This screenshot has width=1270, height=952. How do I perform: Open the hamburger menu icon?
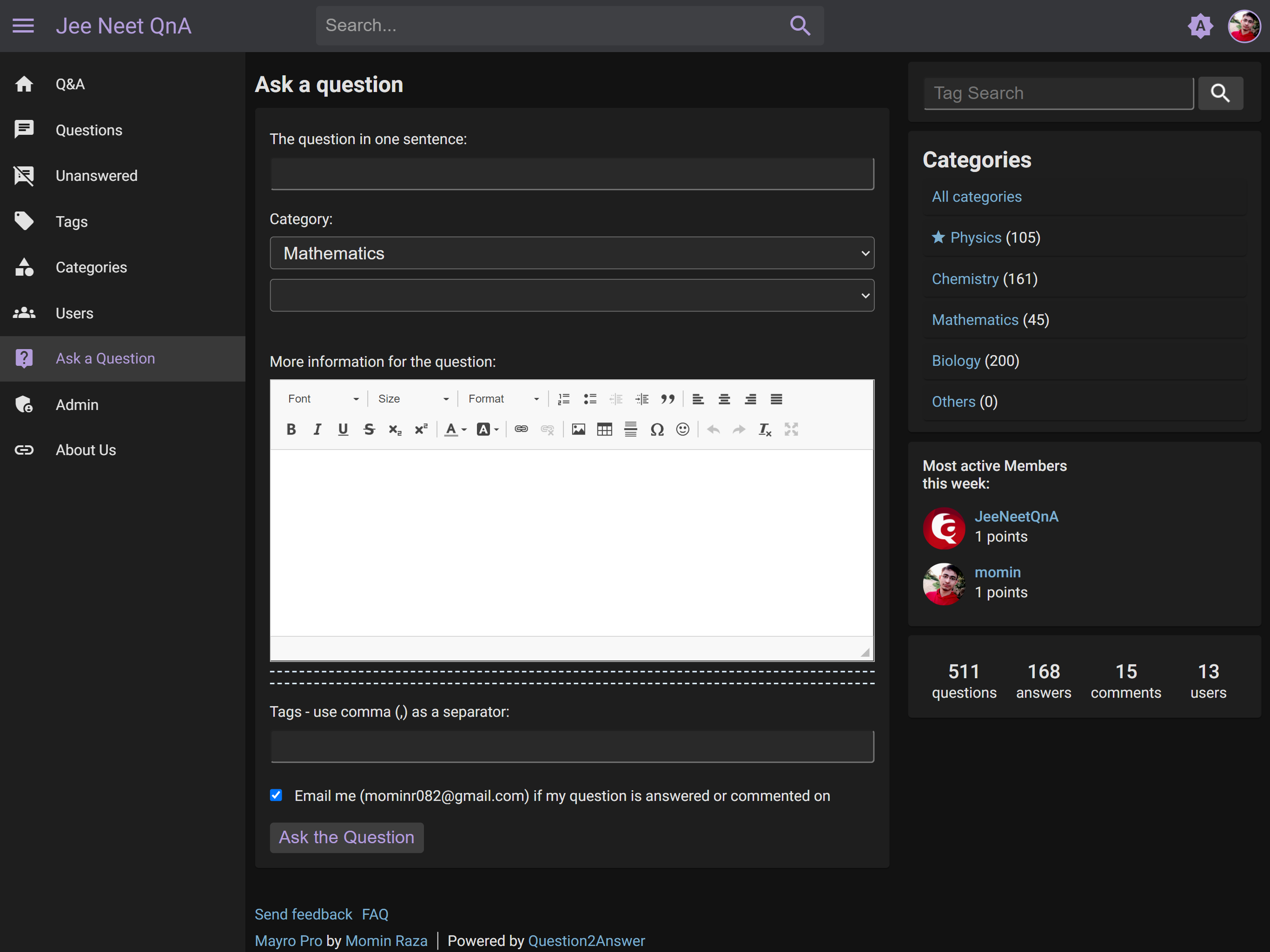pyautogui.click(x=24, y=26)
